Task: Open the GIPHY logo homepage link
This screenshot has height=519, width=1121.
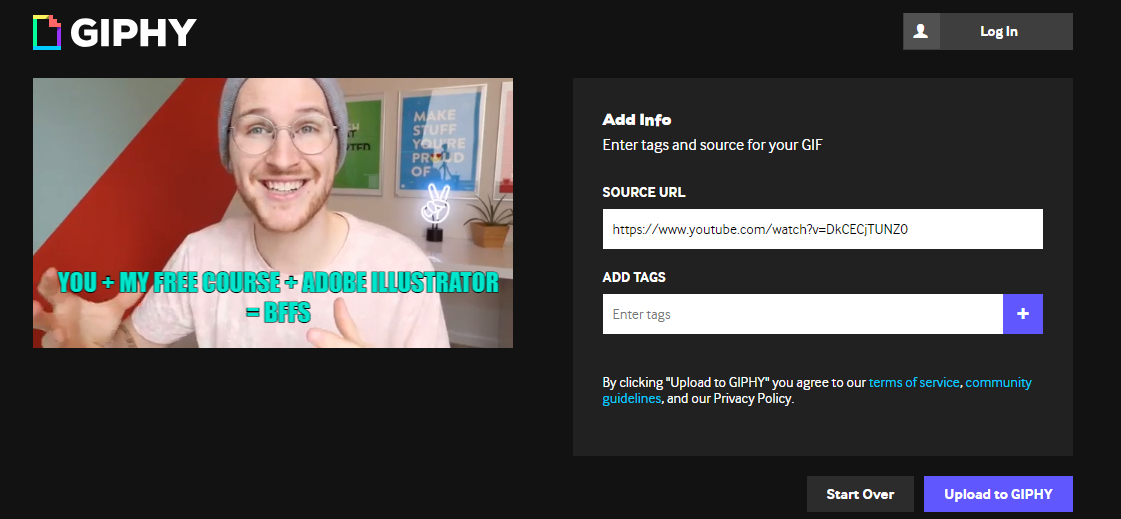Action: [x=114, y=32]
